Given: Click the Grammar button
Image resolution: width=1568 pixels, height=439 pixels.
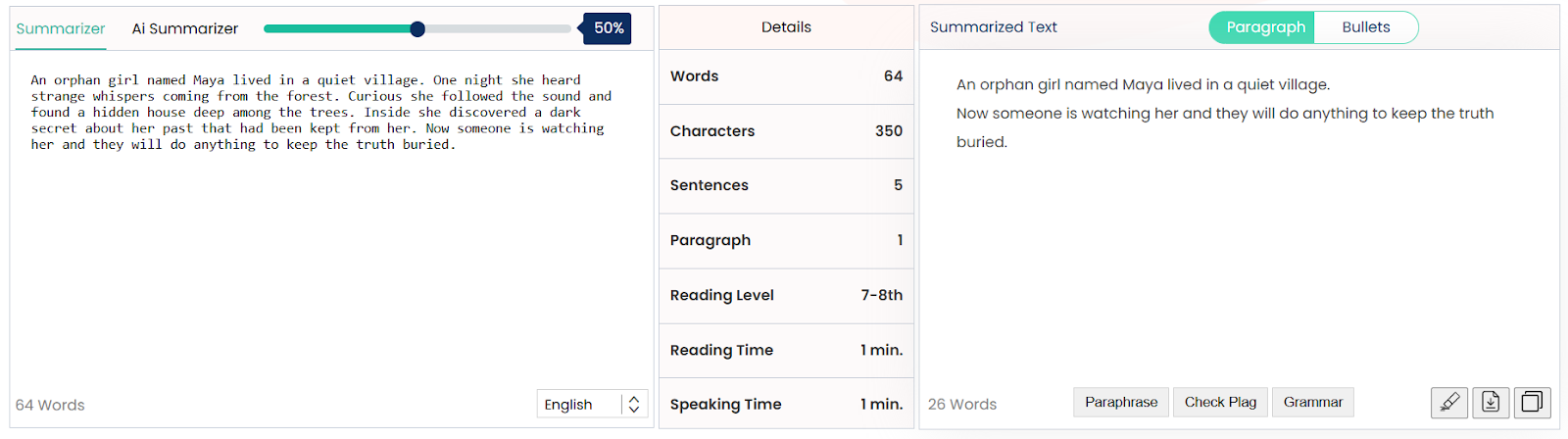Looking at the screenshot, I should tap(1313, 402).
